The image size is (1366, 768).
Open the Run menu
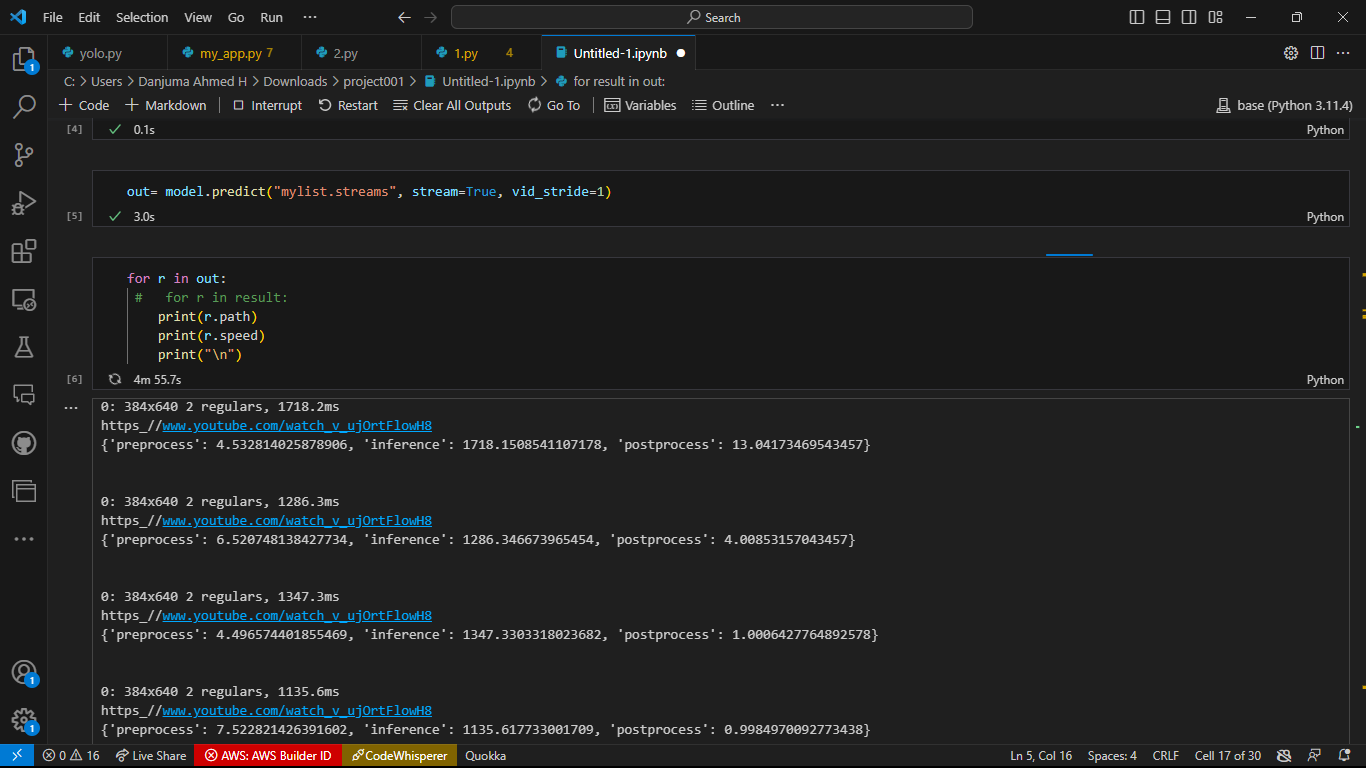(x=271, y=17)
